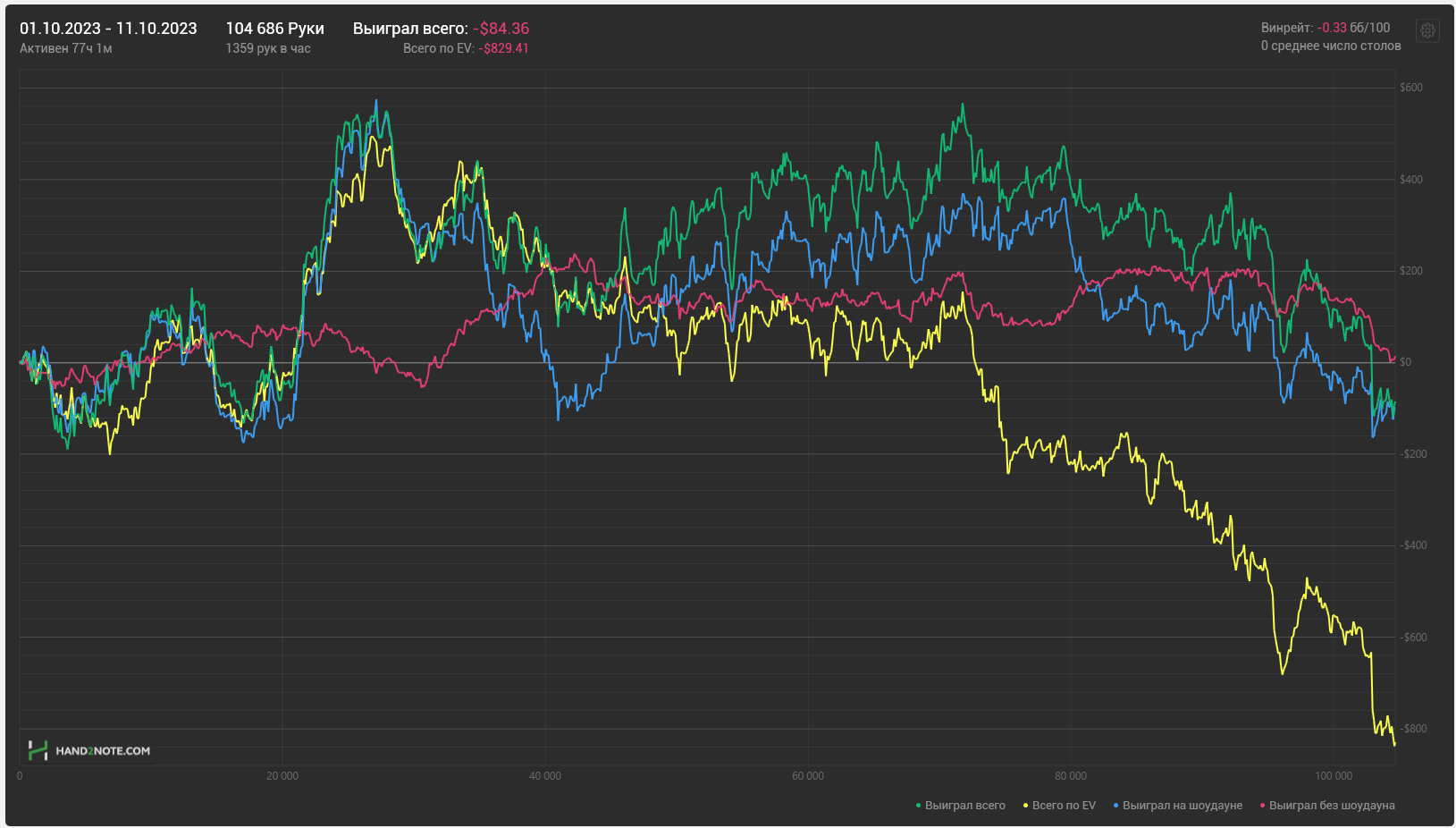
Task: Click the "Выиграл всего: -$84.36" header total
Action: 441,29
